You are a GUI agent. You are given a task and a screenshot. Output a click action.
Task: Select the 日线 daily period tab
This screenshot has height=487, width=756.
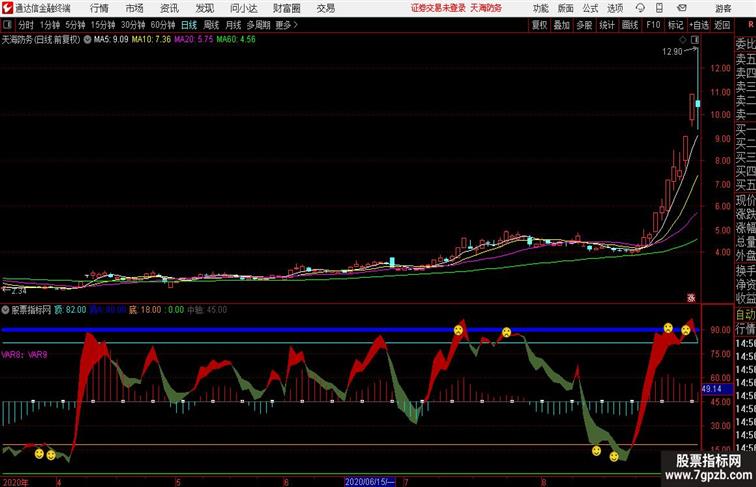coord(189,25)
